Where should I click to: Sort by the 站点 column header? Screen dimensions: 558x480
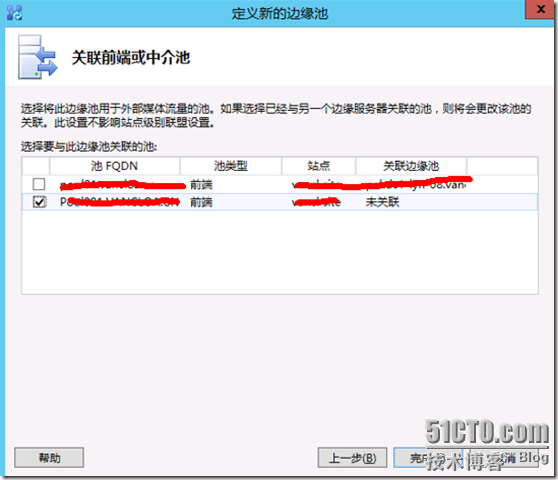click(319, 166)
